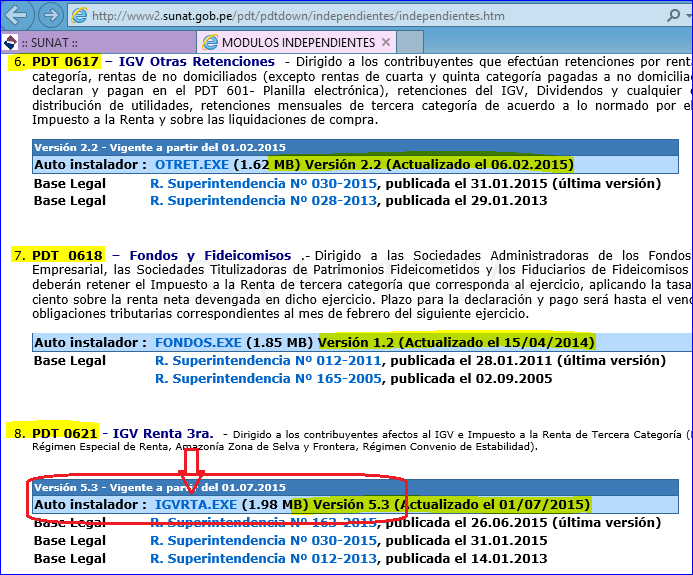The width and height of the screenshot is (693, 575).
Task: Go forward with the browser forward arrow
Action: pyautogui.click(x=51, y=15)
